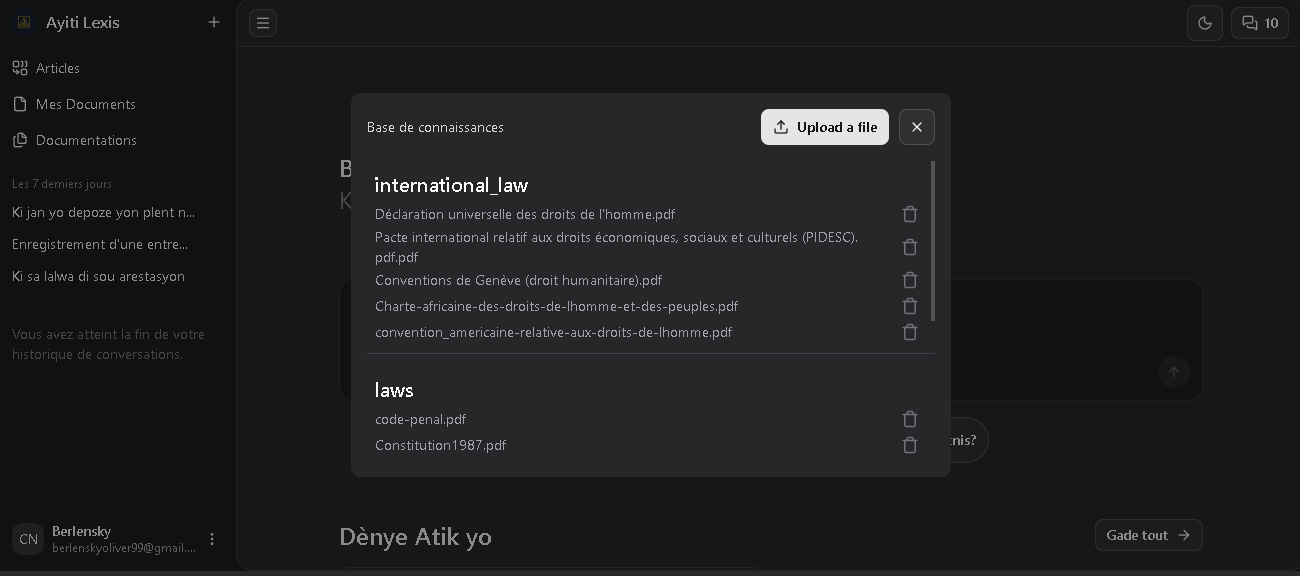Click the send arrow button in chat box
This screenshot has height=576, width=1300.
[1174, 373]
